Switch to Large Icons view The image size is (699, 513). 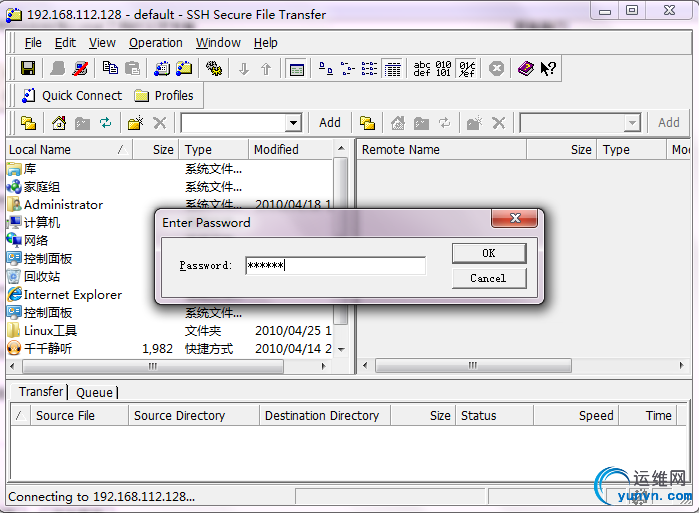[326, 69]
